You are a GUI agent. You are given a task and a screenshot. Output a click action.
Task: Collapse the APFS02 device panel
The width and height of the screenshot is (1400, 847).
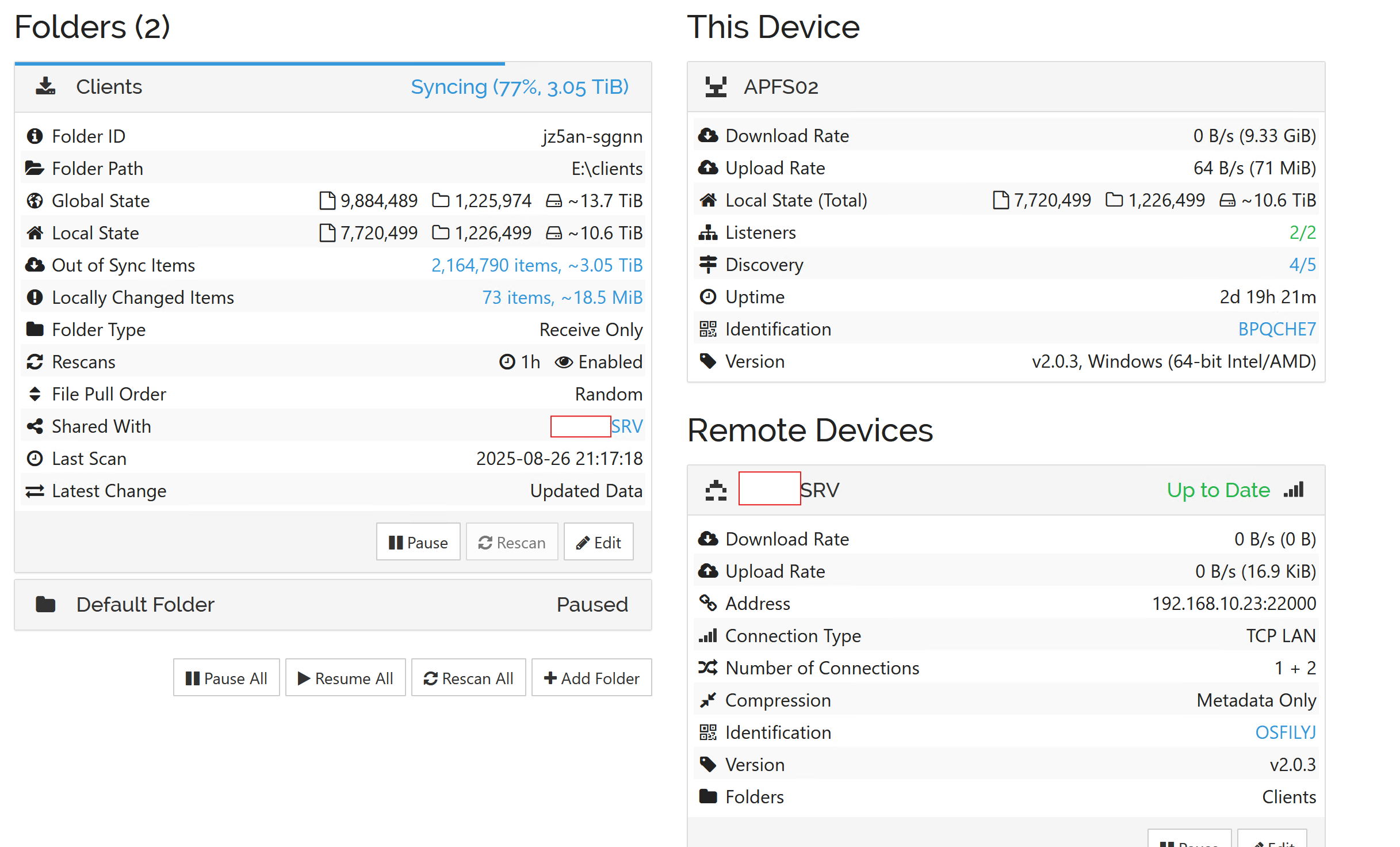(1005, 87)
